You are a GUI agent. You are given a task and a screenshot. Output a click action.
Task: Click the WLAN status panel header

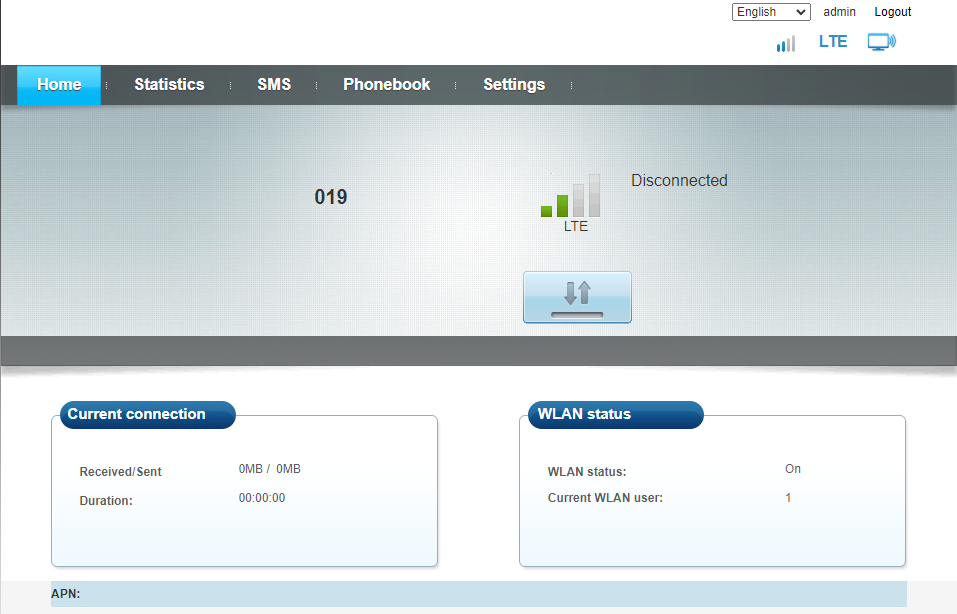615,414
